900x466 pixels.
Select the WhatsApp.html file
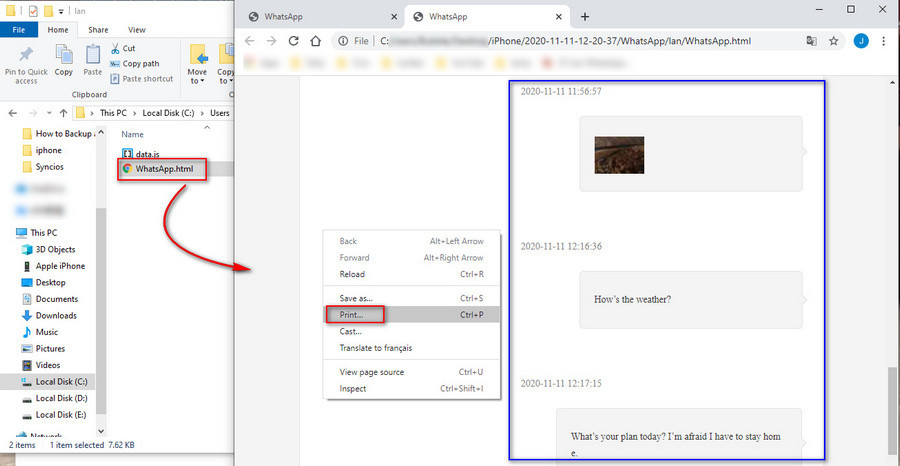[158, 169]
